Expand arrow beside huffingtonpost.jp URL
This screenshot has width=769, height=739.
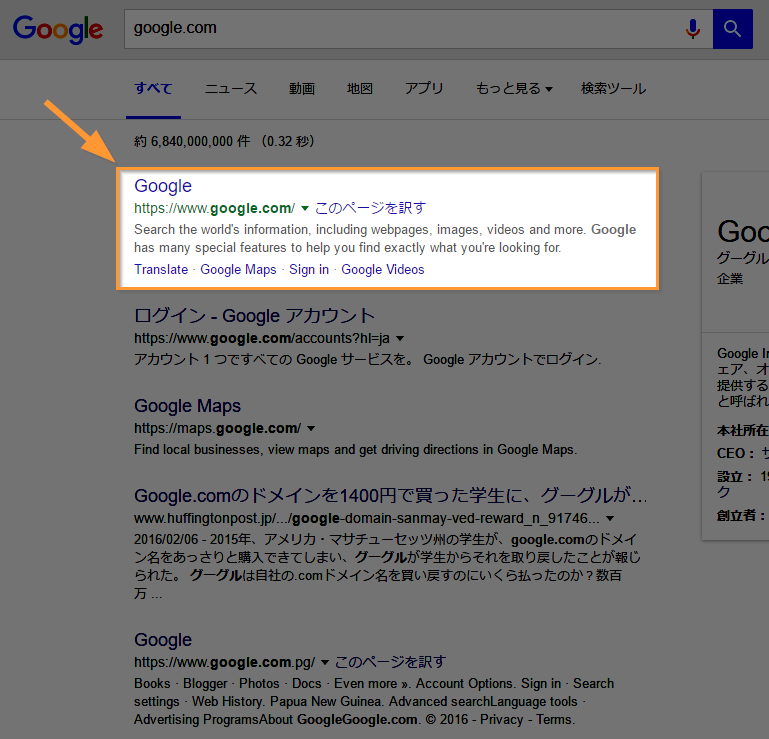[610, 518]
